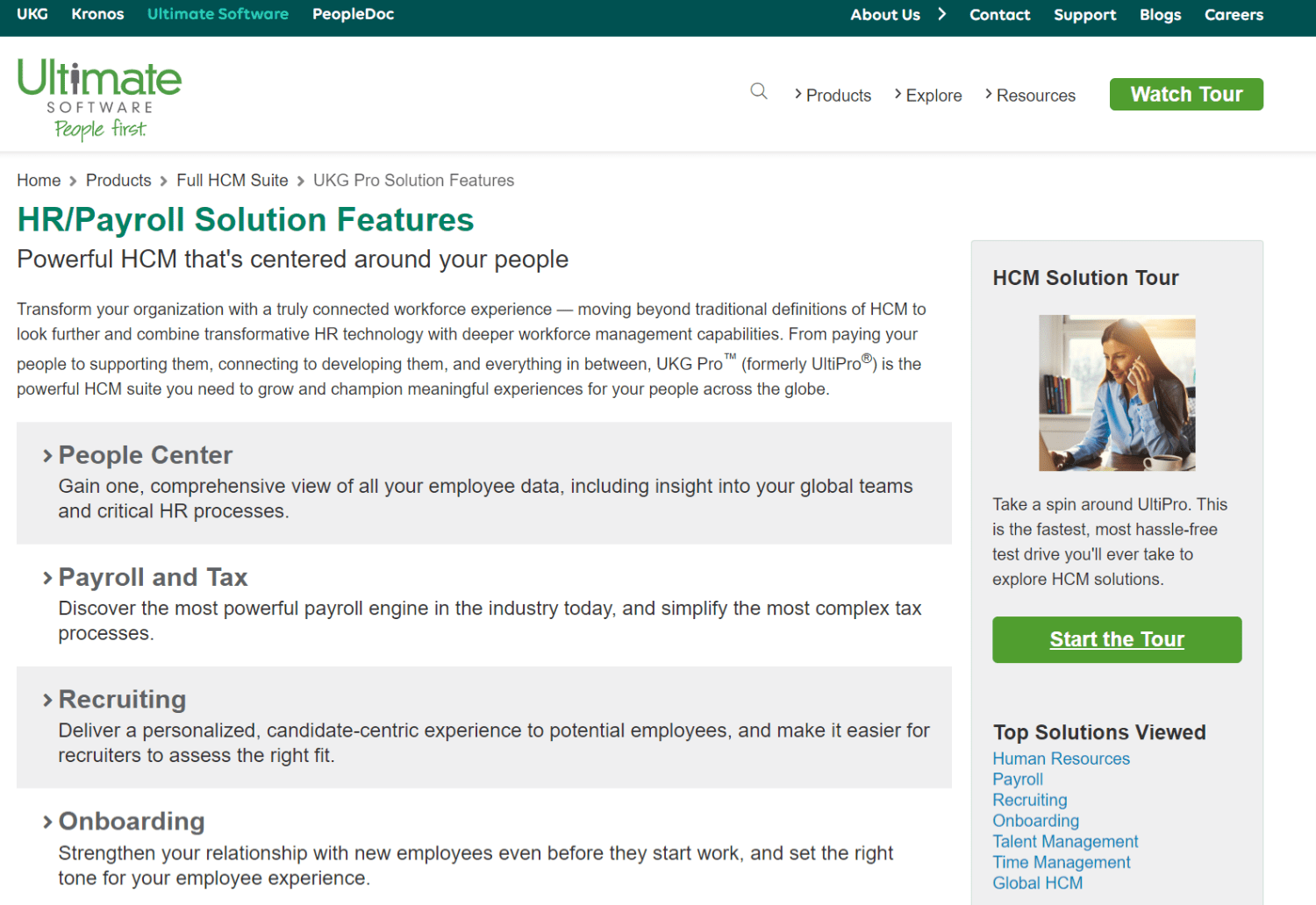Open the Full HCM Suite breadcrumb
The height and width of the screenshot is (905, 1316).
pos(232,181)
